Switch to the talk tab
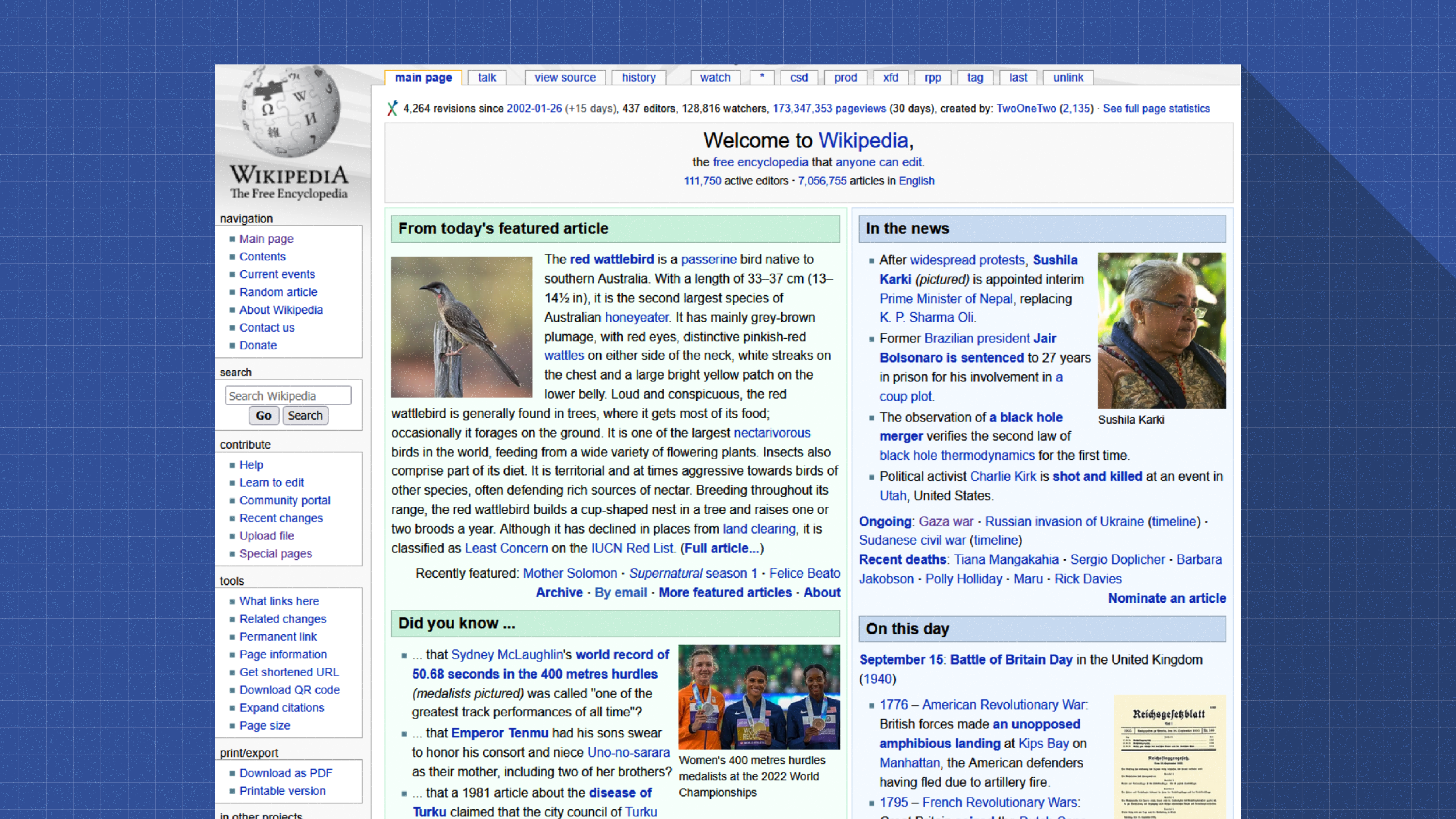The image size is (1456, 819). [x=486, y=78]
